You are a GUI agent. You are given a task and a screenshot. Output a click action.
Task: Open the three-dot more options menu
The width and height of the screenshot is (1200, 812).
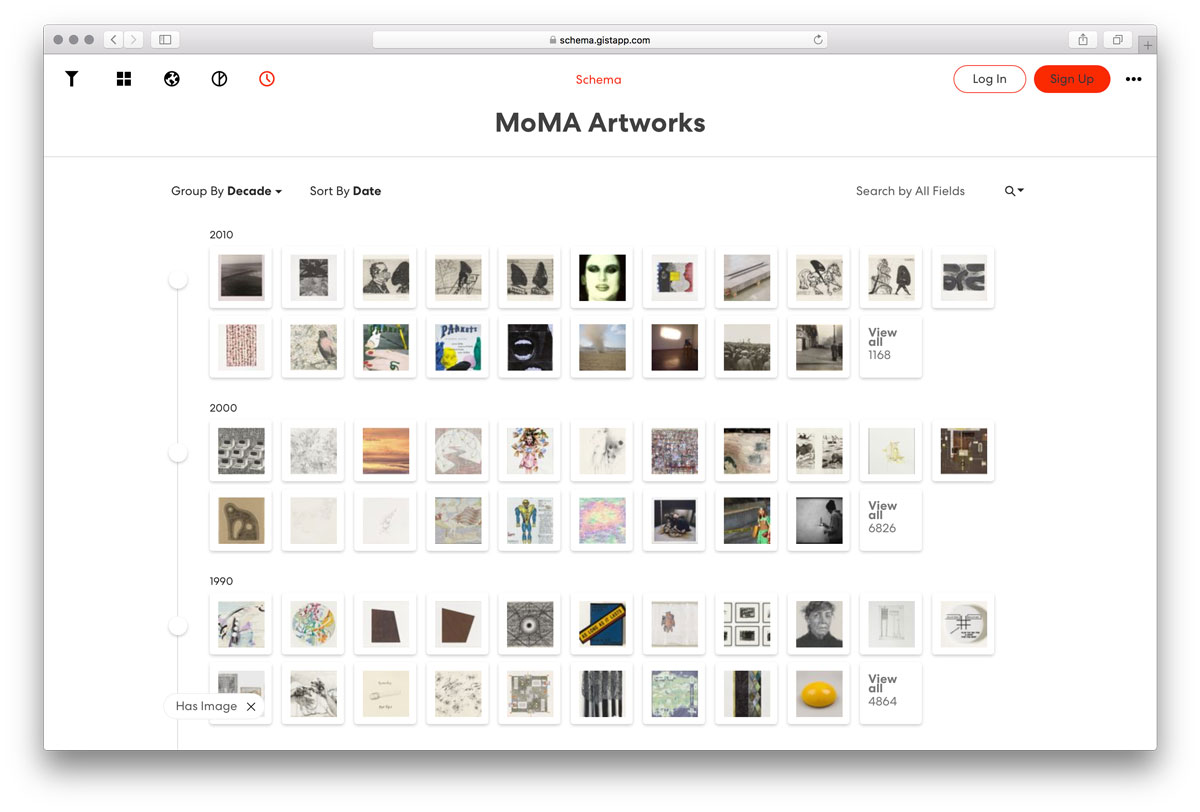(x=1133, y=80)
